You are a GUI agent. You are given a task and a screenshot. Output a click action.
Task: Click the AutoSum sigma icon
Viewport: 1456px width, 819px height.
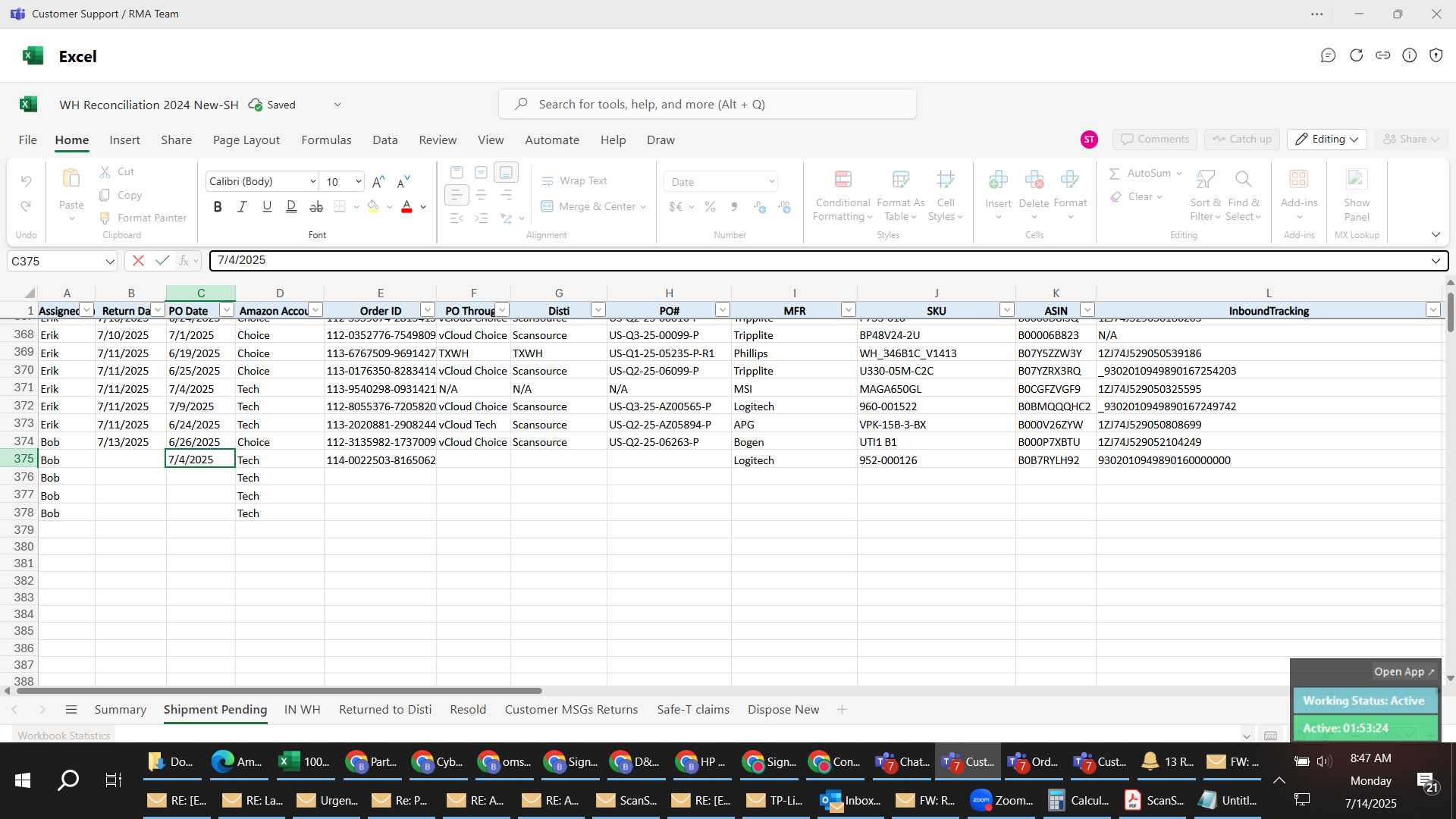coord(1115,174)
